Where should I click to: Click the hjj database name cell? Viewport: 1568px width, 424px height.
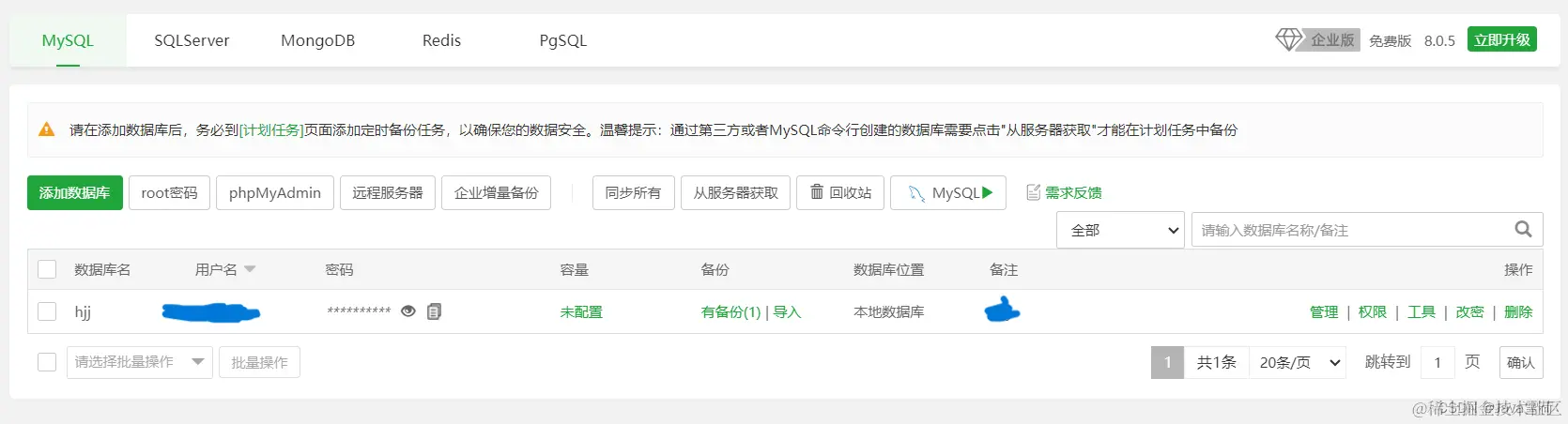pyautogui.click(x=83, y=311)
